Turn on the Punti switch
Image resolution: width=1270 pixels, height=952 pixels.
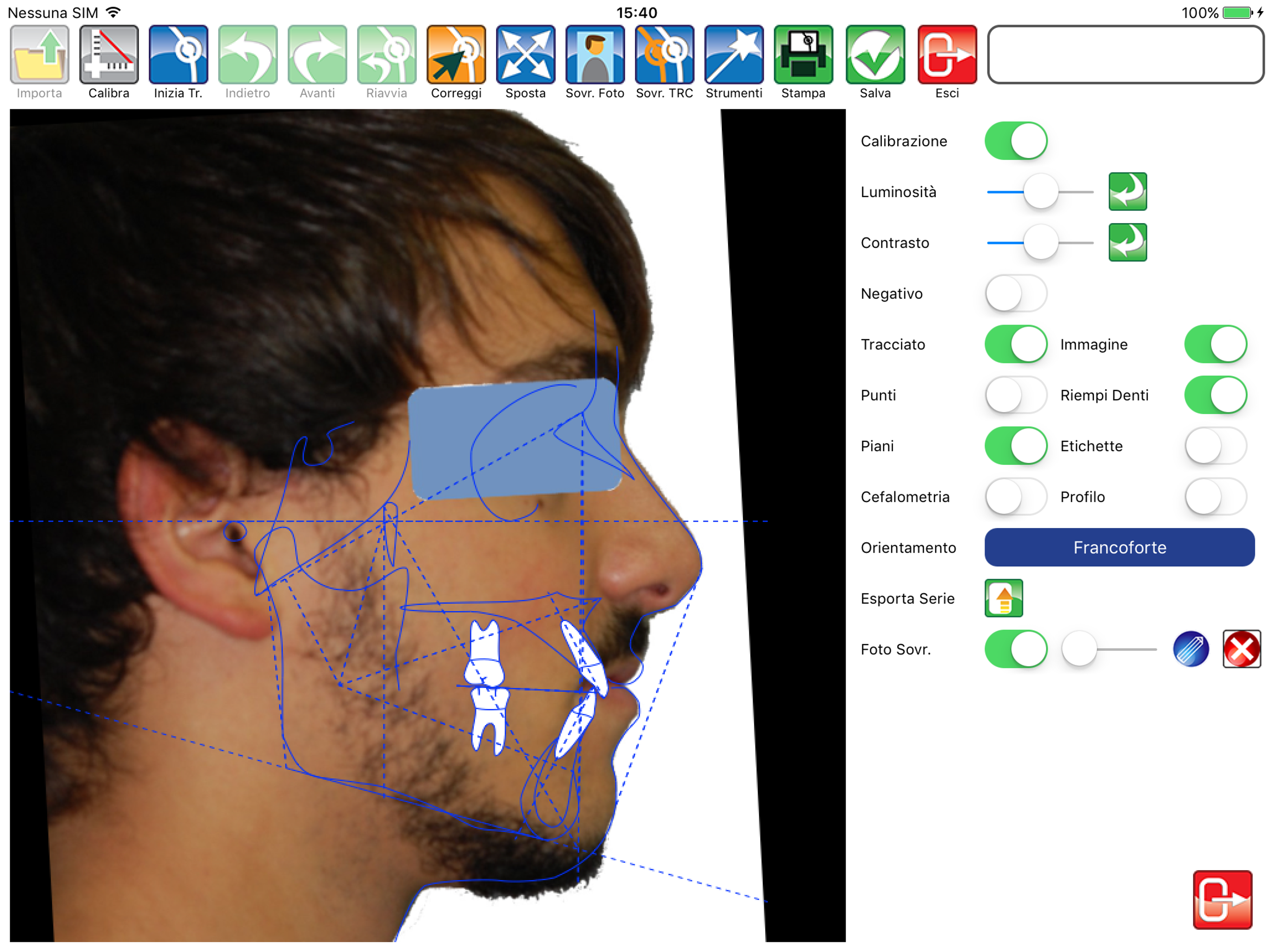point(1016,395)
